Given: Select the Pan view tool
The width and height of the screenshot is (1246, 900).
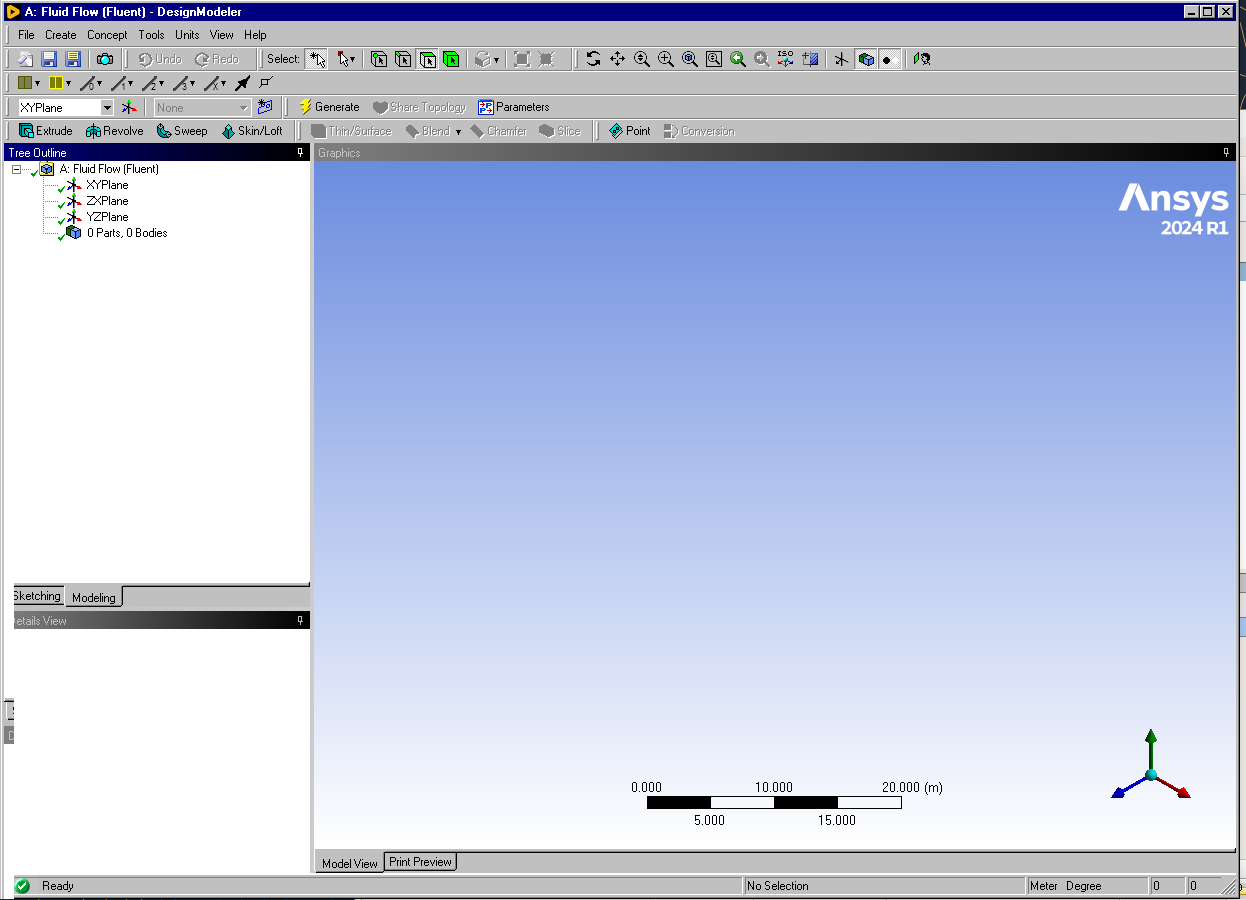Looking at the screenshot, I should [617, 59].
